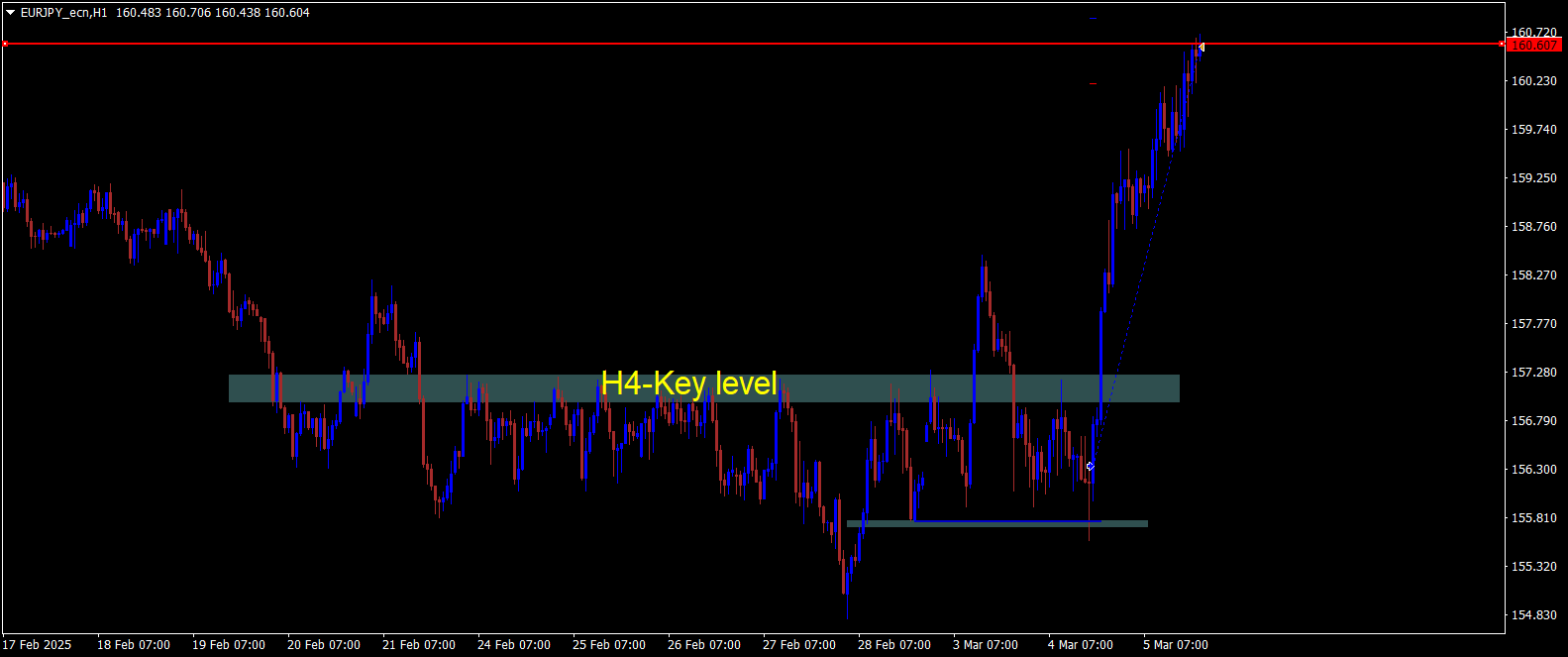Click the 159.250 price scale label

pos(1533,178)
